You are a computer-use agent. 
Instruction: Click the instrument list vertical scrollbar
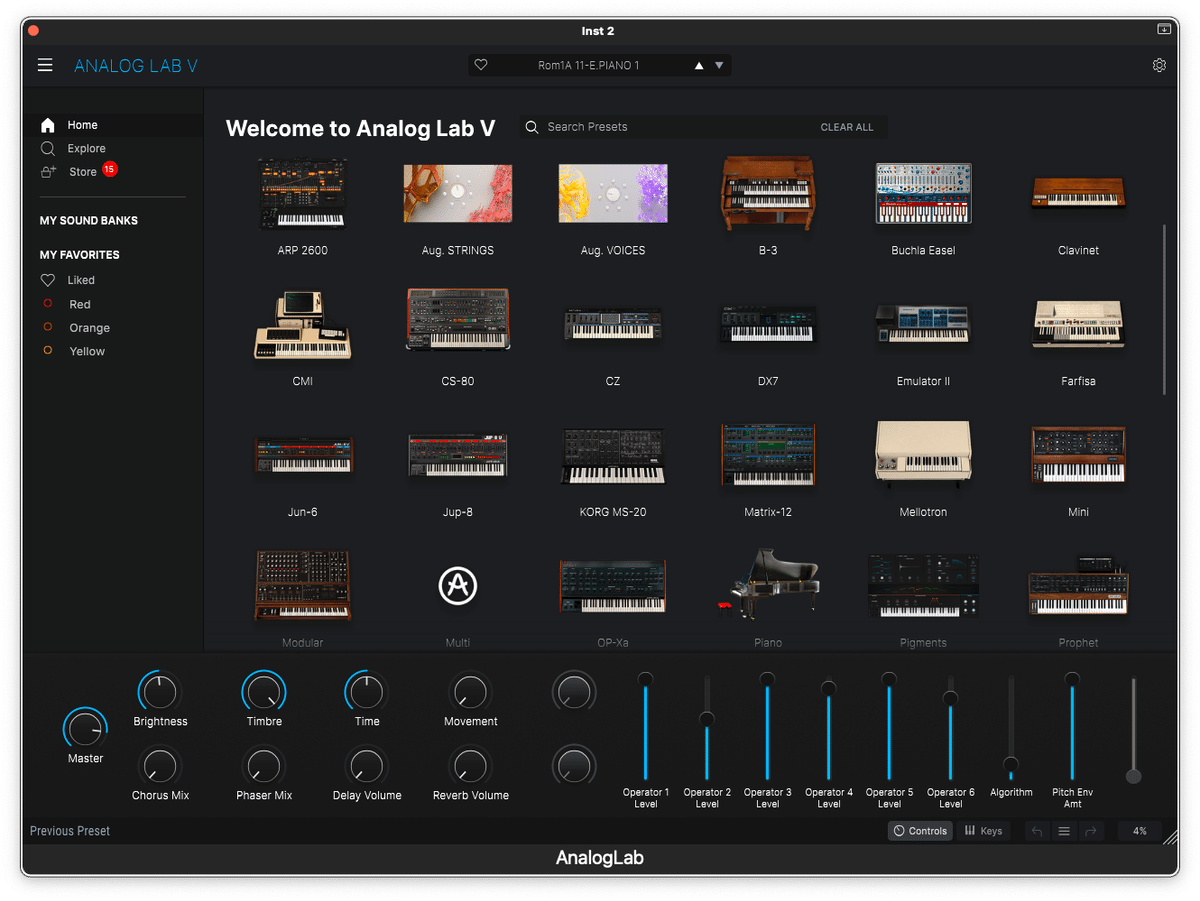point(1164,310)
